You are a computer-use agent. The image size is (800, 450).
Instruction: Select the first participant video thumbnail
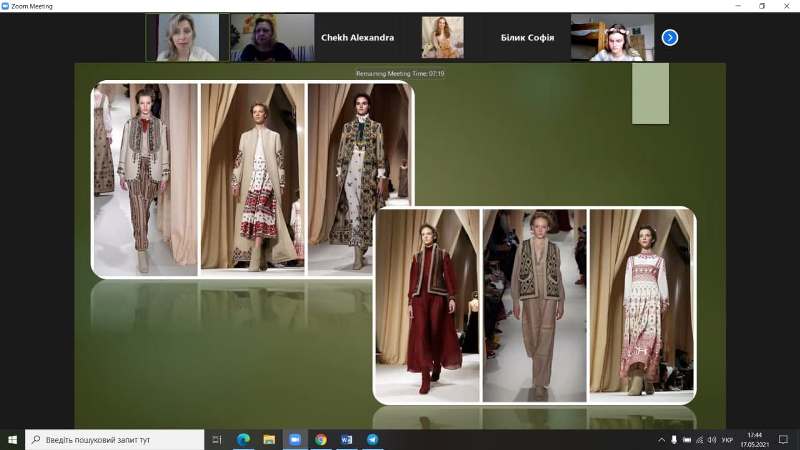(x=187, y=38)
